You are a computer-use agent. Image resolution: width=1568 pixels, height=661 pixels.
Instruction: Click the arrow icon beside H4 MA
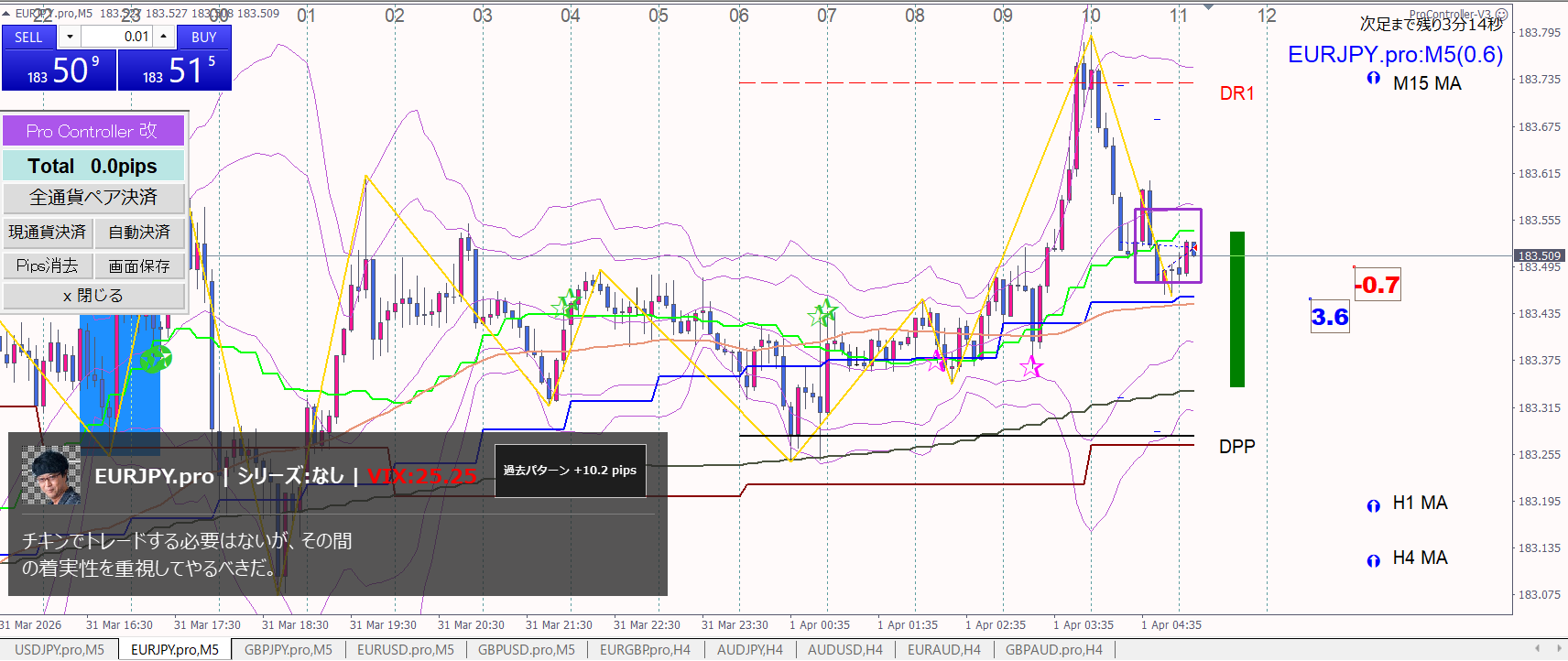click(x=1373, y=560)
